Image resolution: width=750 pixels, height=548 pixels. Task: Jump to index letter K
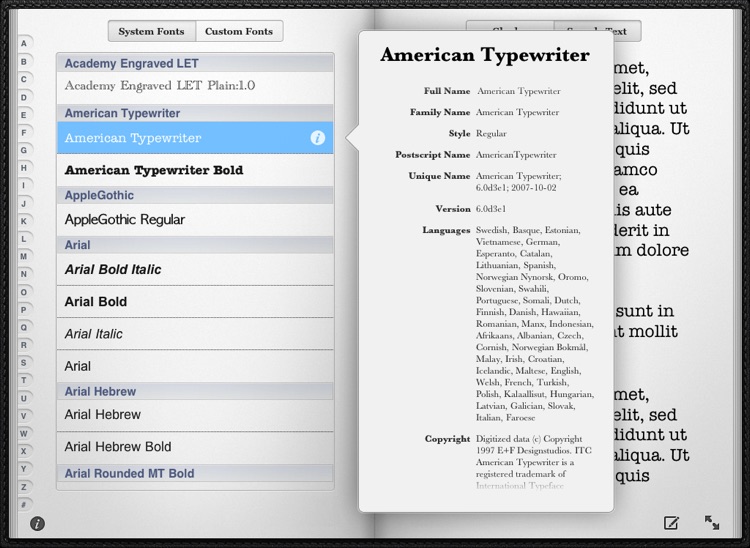(24, 221)
